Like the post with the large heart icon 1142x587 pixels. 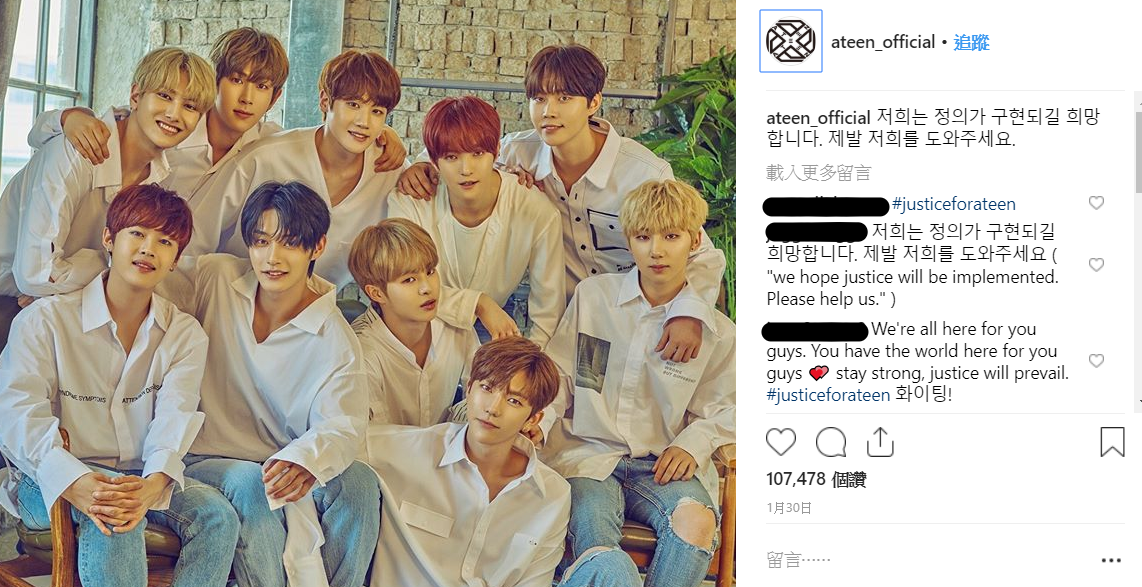coord(781,441)
